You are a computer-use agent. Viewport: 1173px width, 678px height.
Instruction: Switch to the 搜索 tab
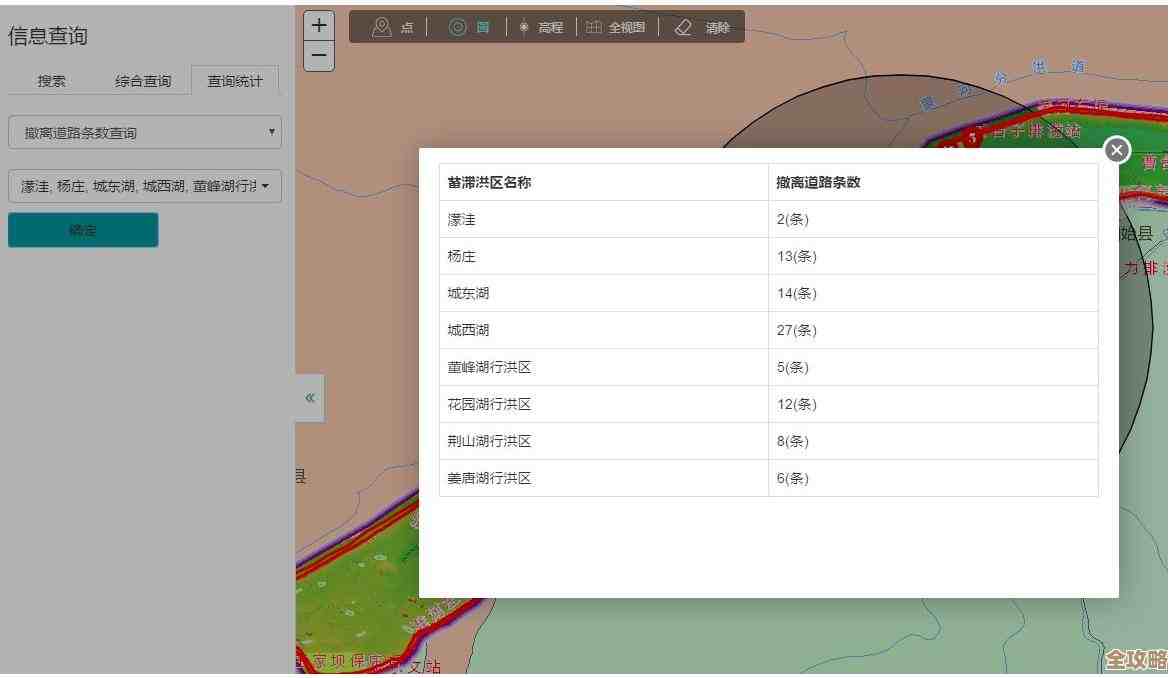[x=51, y=80]
